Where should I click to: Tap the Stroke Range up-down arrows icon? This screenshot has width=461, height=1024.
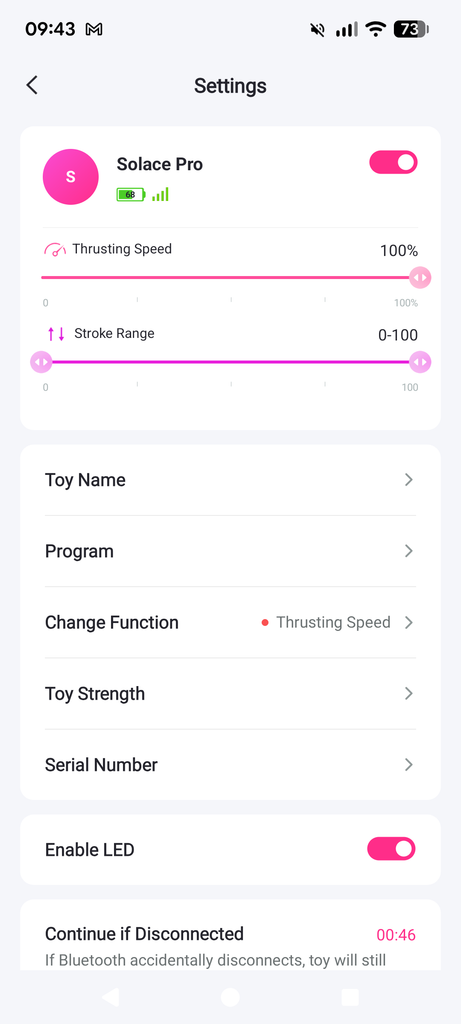(56, 334)
